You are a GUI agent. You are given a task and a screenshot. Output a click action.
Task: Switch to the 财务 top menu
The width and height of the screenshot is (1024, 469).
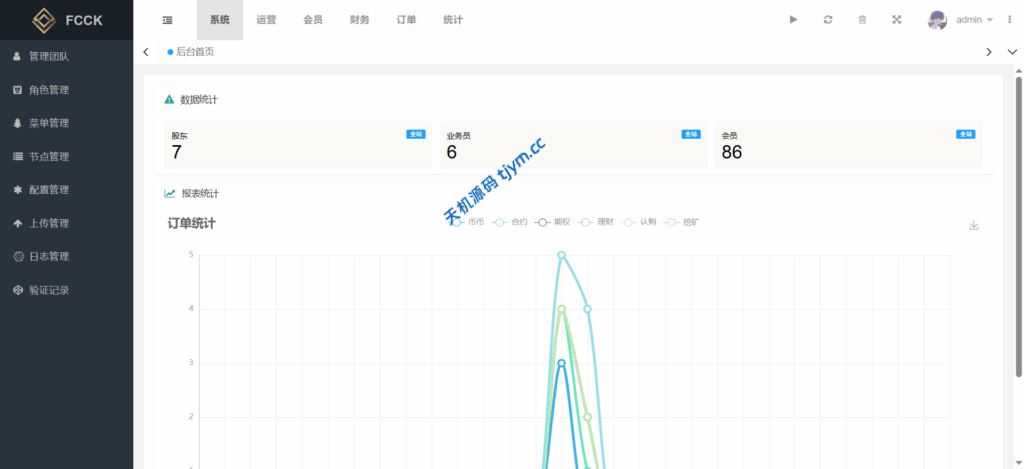[360, 20]
